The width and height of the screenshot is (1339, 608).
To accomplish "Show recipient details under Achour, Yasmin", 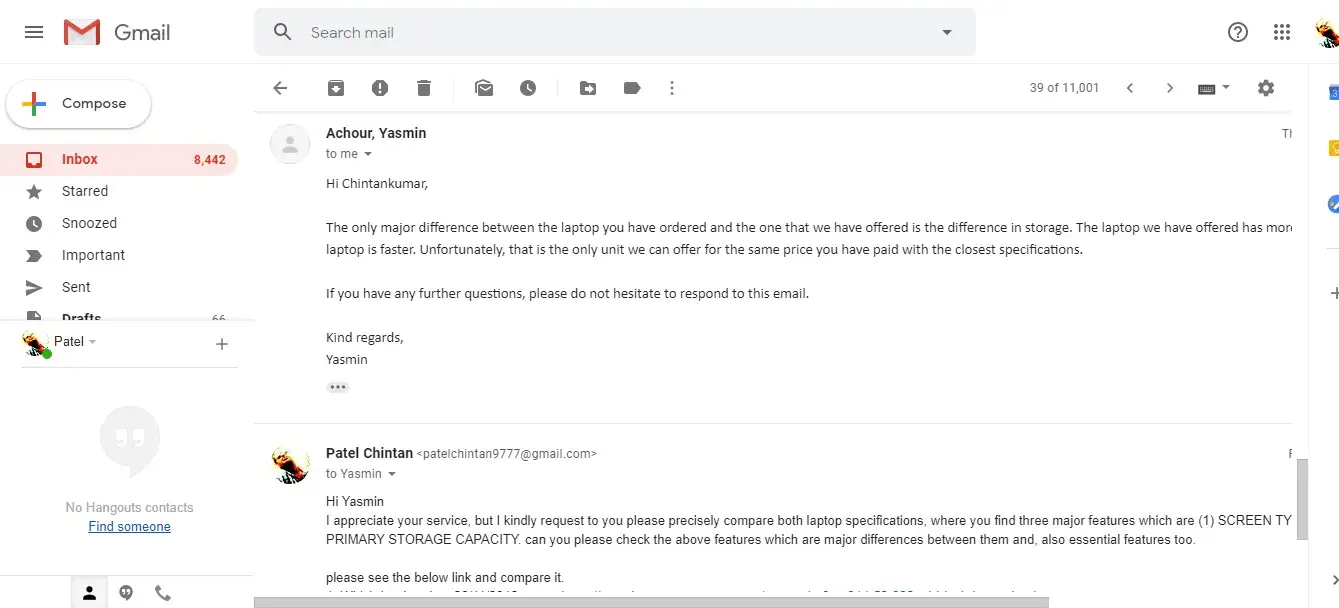I will (x=368, y=154).
